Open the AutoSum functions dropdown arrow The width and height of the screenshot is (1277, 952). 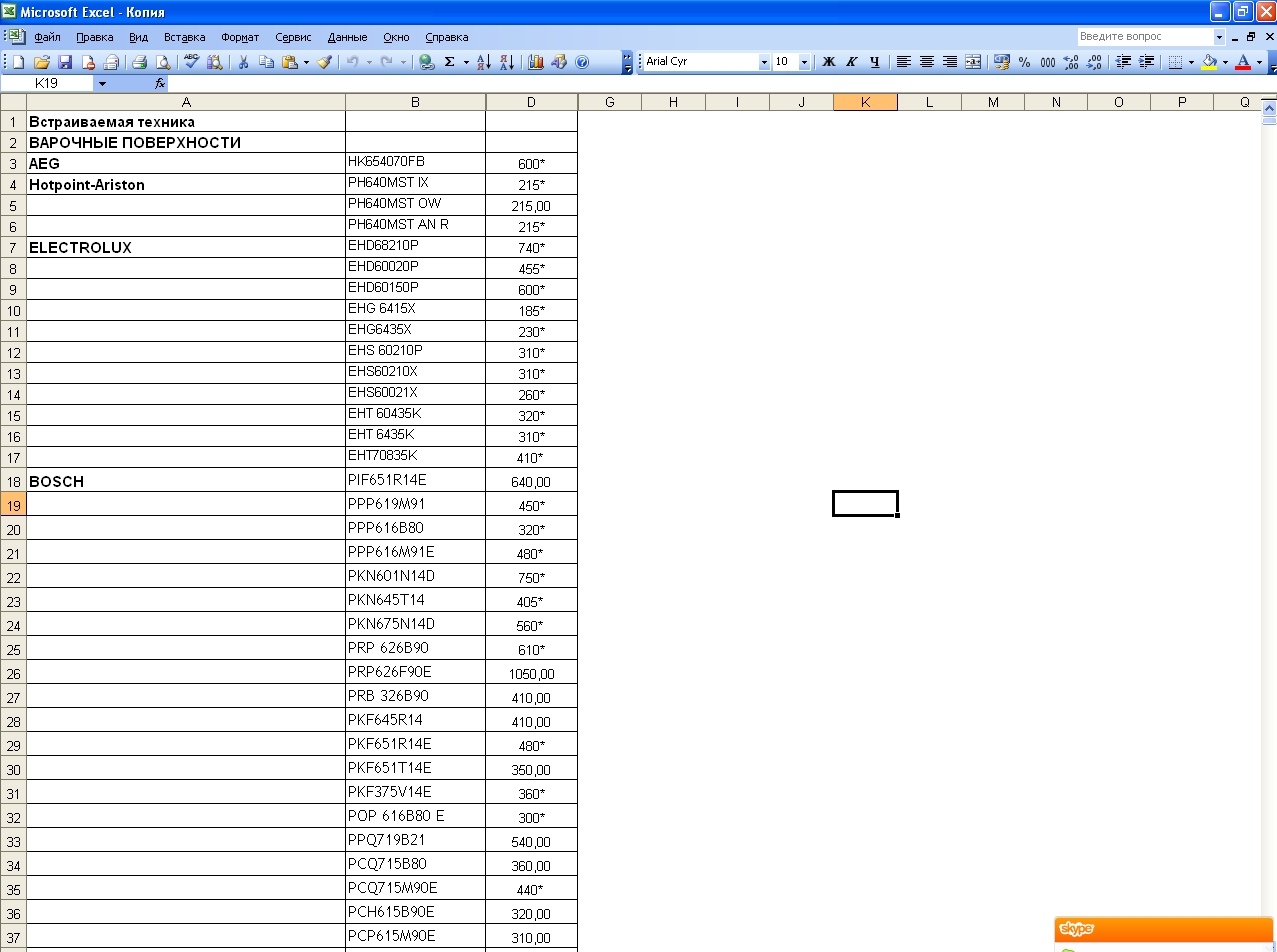(466, 62)
